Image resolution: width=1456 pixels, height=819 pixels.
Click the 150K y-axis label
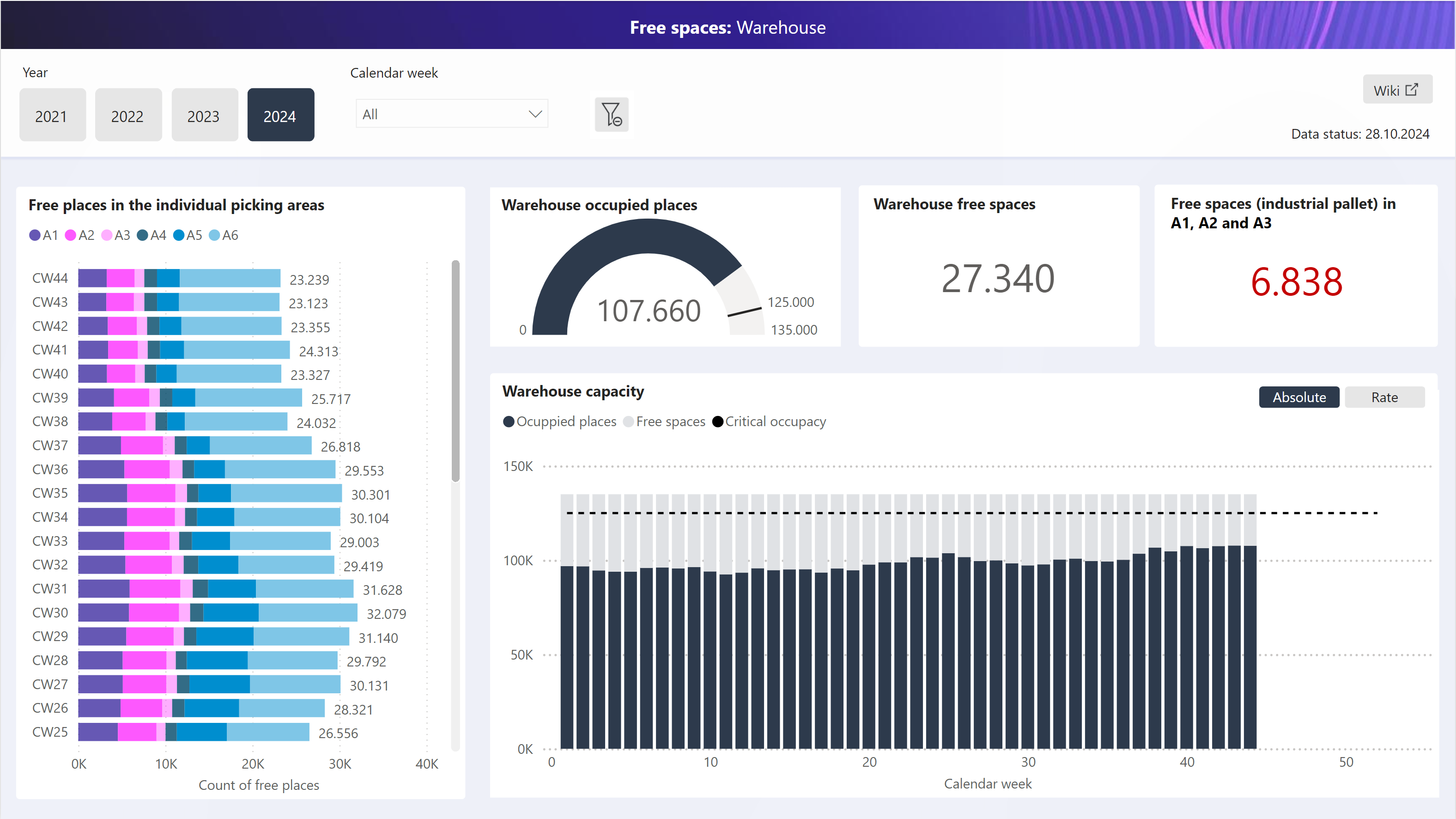point(518,467)
